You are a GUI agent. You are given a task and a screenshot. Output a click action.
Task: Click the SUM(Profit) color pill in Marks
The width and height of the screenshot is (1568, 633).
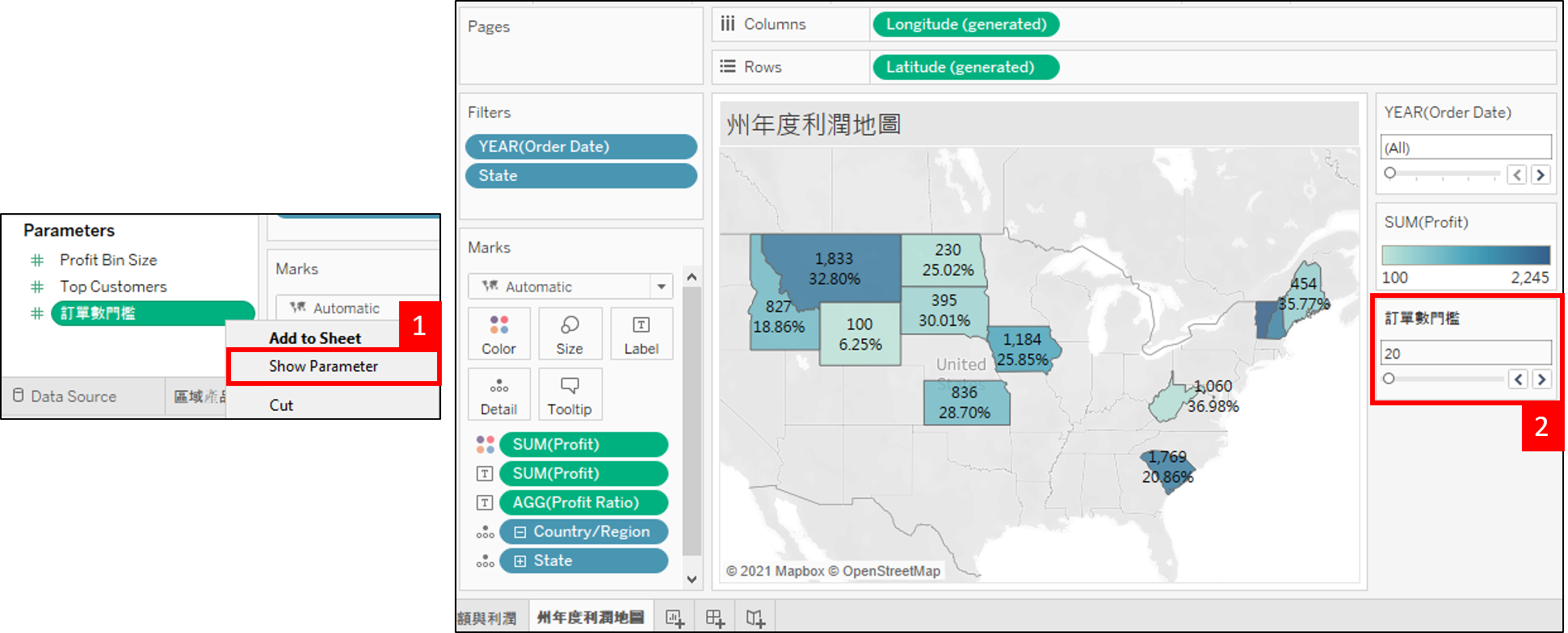point(584,445)
